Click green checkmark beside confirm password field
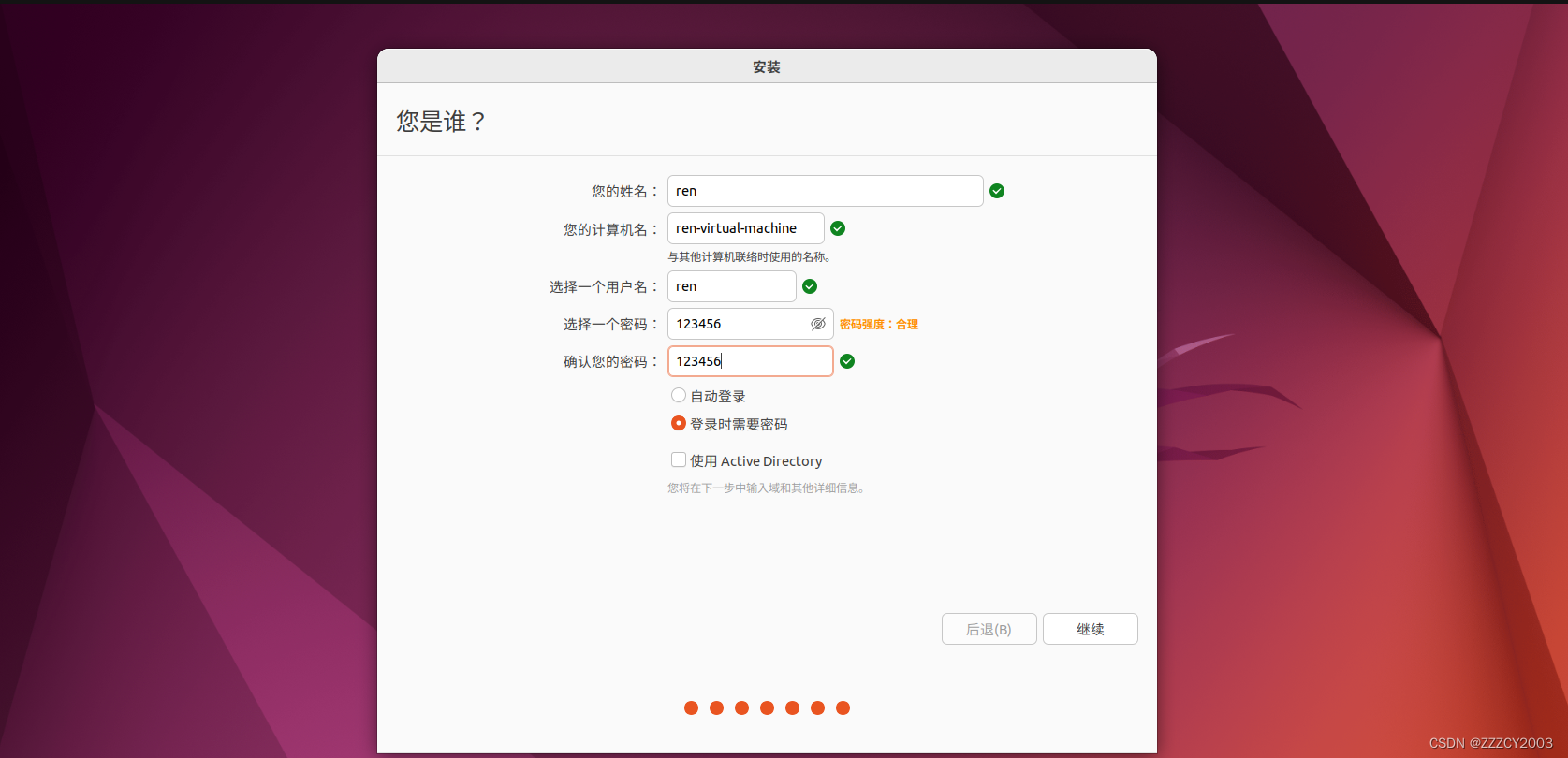The height and width of the screenshot is (758, 1568). click(x=847, y=361)
